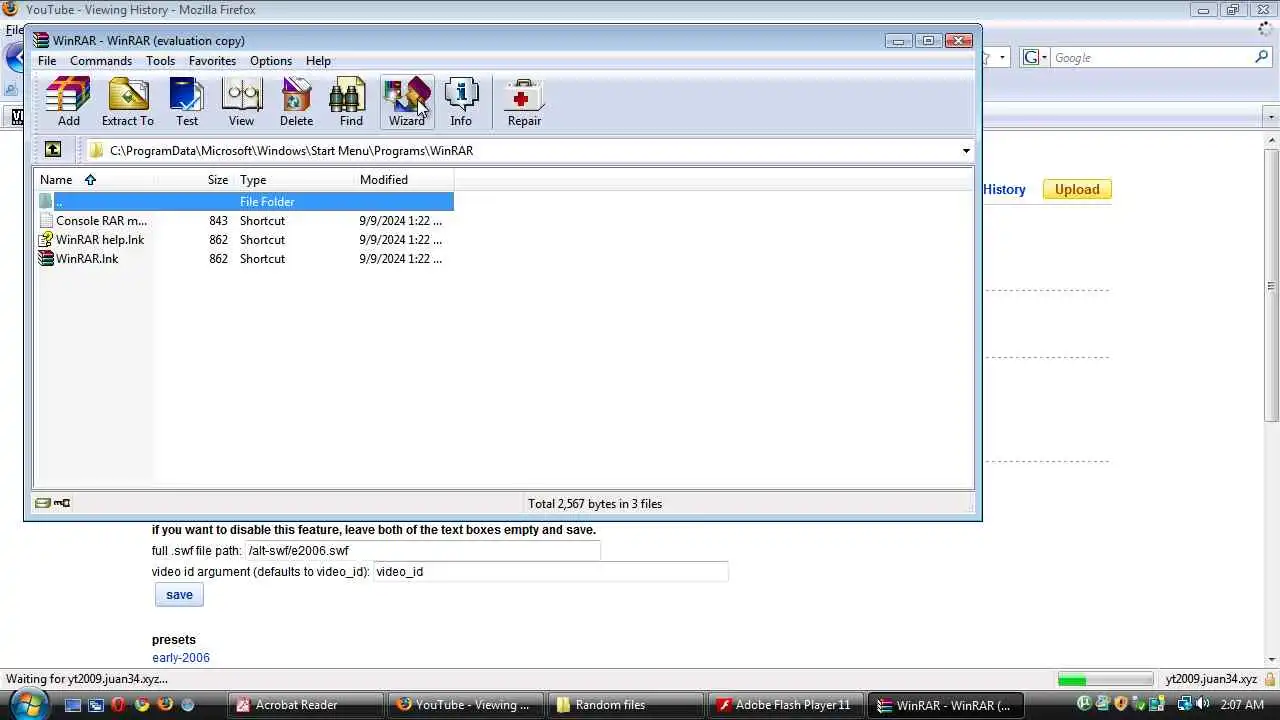Launch Firefox from quick launch bar
Image resolution: width=1280 pixels, height=720 pixels.
tap(165, 705)
